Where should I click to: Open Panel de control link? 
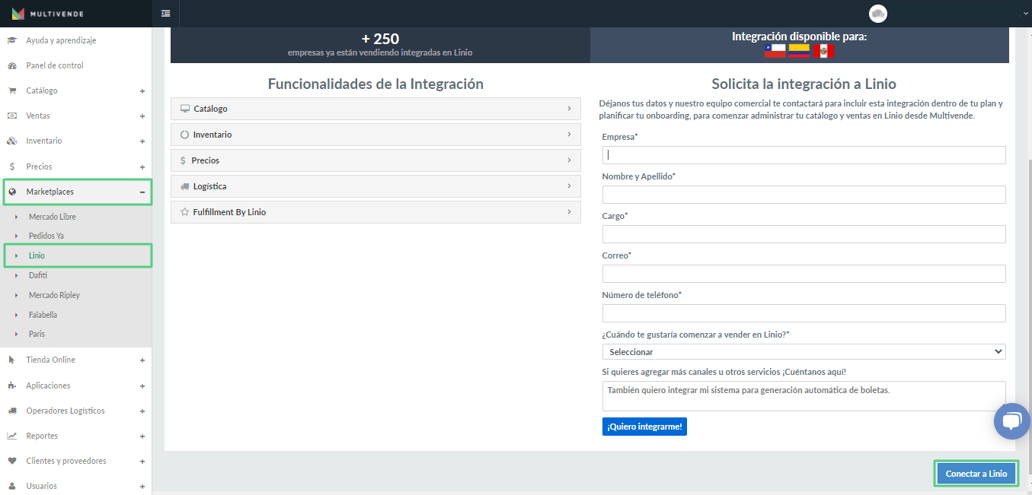pyautogui.click(x=55, y=66)
